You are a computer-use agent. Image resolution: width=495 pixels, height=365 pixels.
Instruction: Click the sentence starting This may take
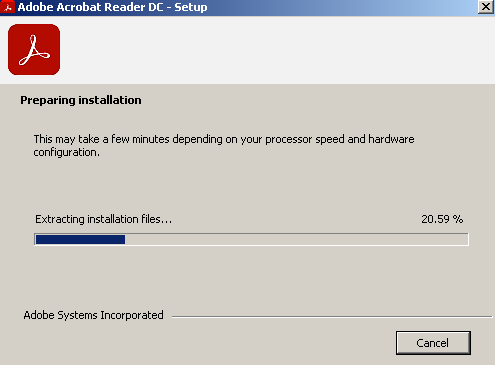[x=224, y=145]
